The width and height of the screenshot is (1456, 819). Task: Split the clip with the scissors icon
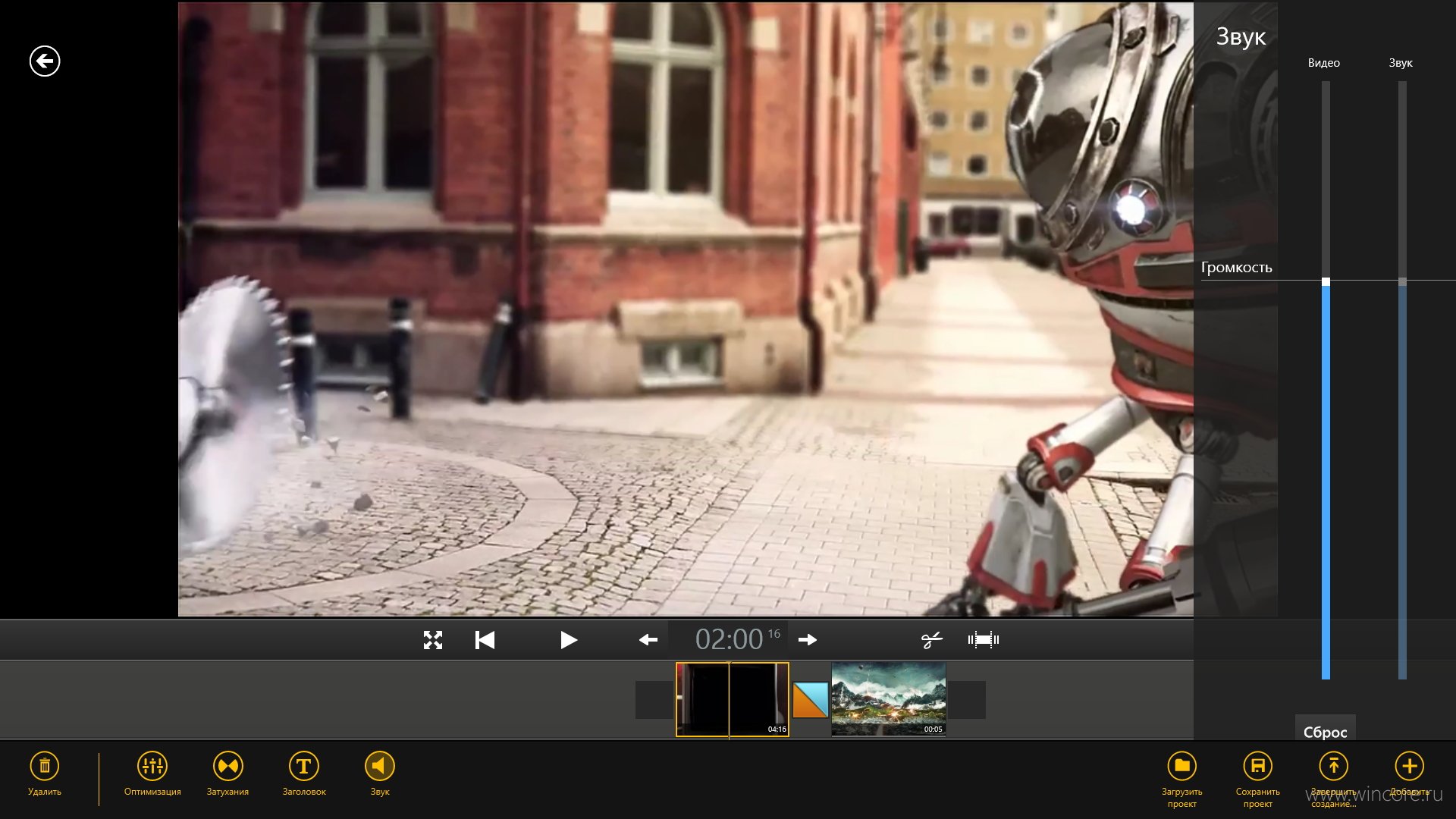931,640
